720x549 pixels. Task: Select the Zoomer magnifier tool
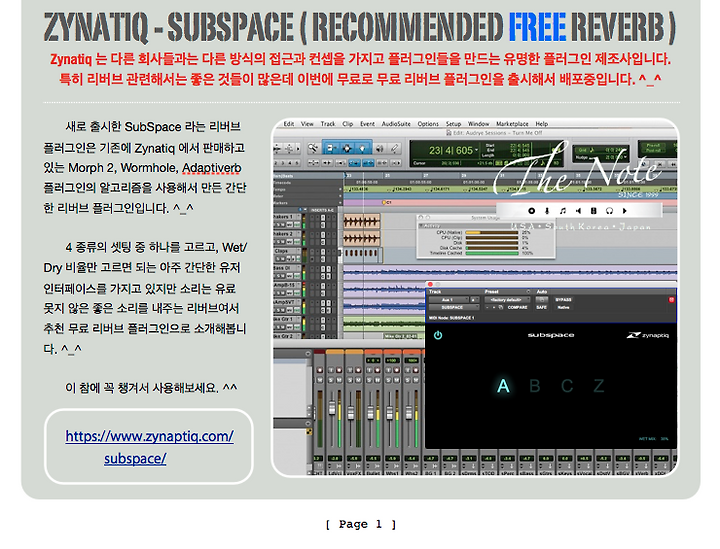[313, 148]
